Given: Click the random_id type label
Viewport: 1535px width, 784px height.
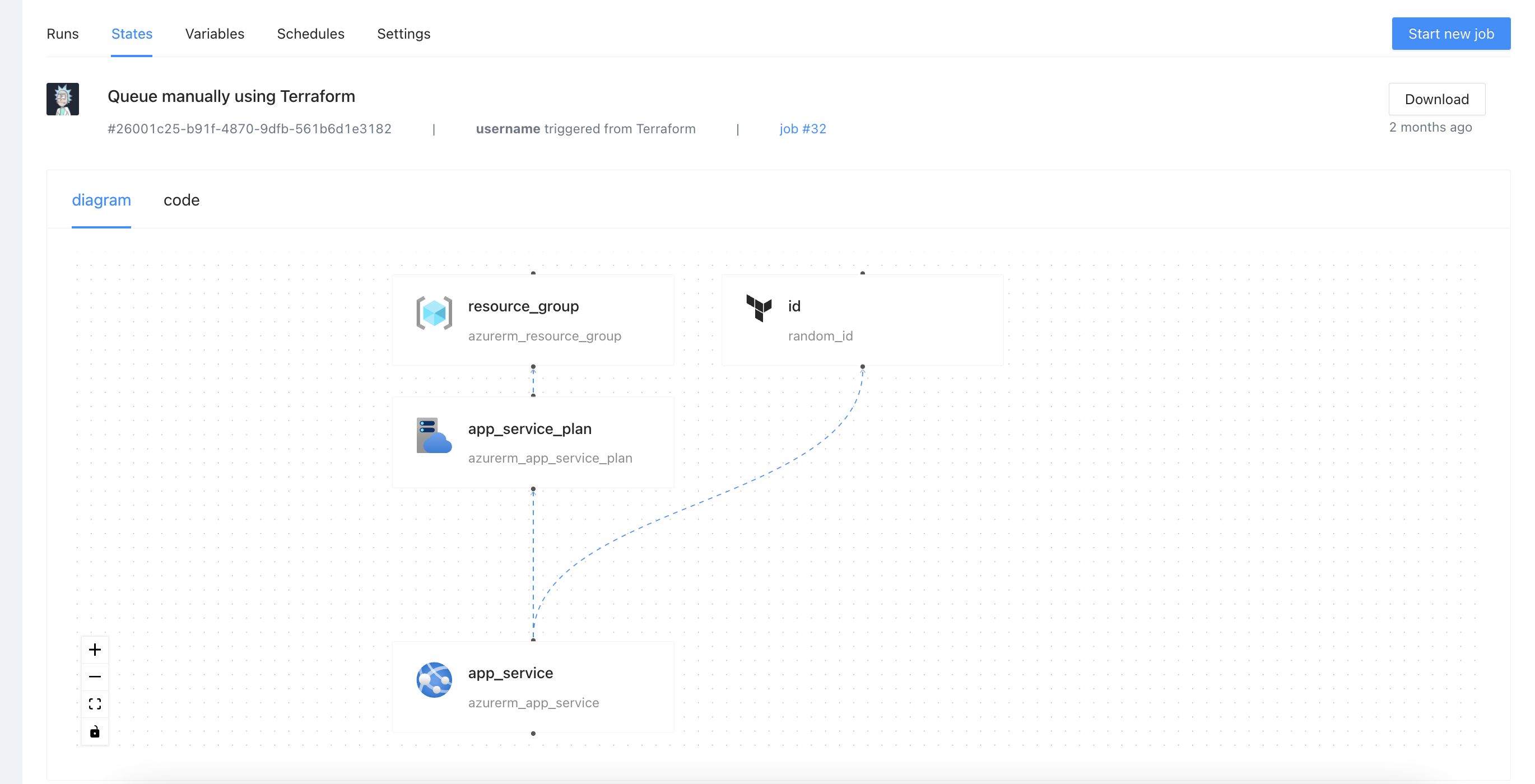Looking at the screenshot, I should [821, 336].
